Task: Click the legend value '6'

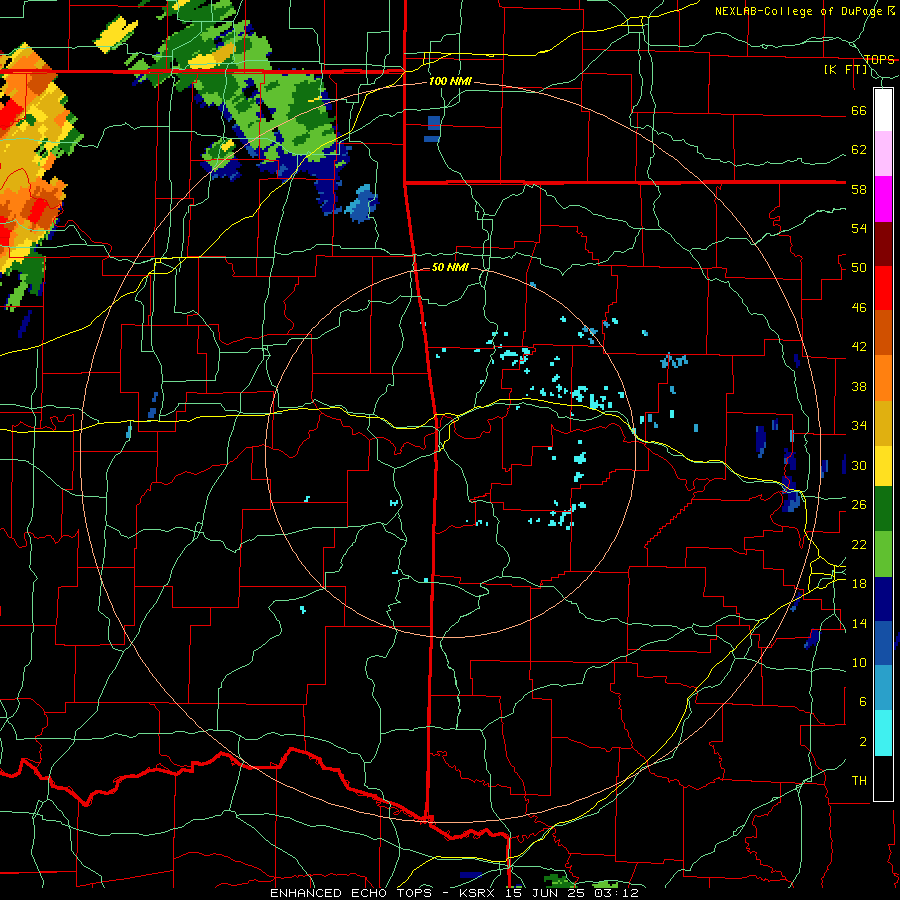Action: 863,702
